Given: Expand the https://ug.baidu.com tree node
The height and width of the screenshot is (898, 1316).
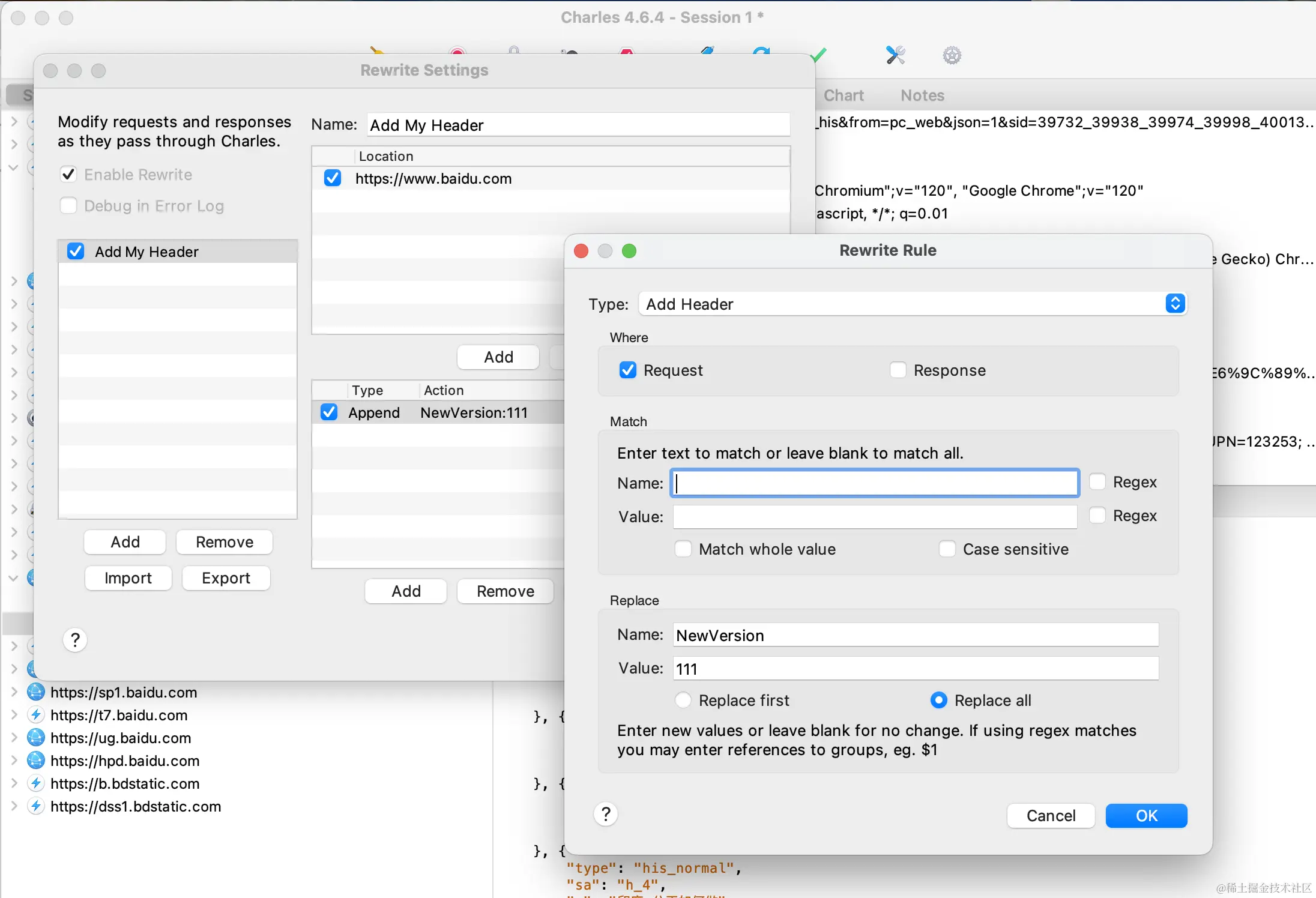Looking at the screenshot, I should pyautogui.click(x=14, y=738).
